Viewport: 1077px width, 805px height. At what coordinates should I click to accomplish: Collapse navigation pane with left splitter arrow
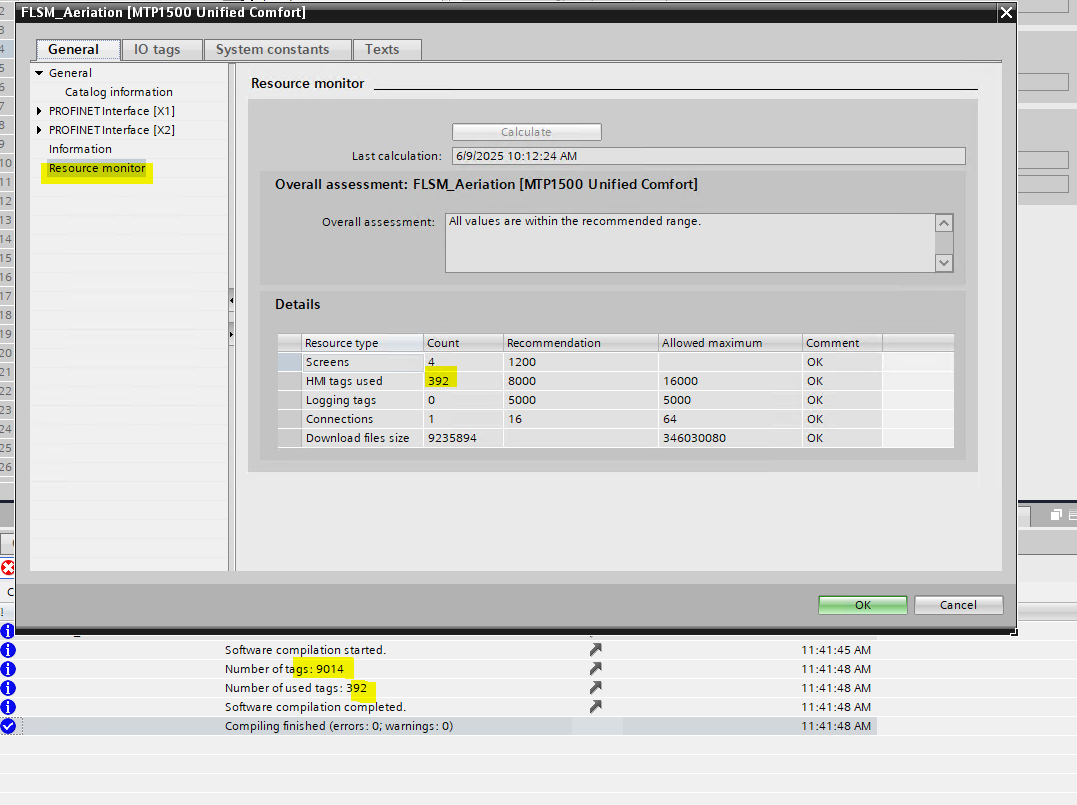(232, 300)
